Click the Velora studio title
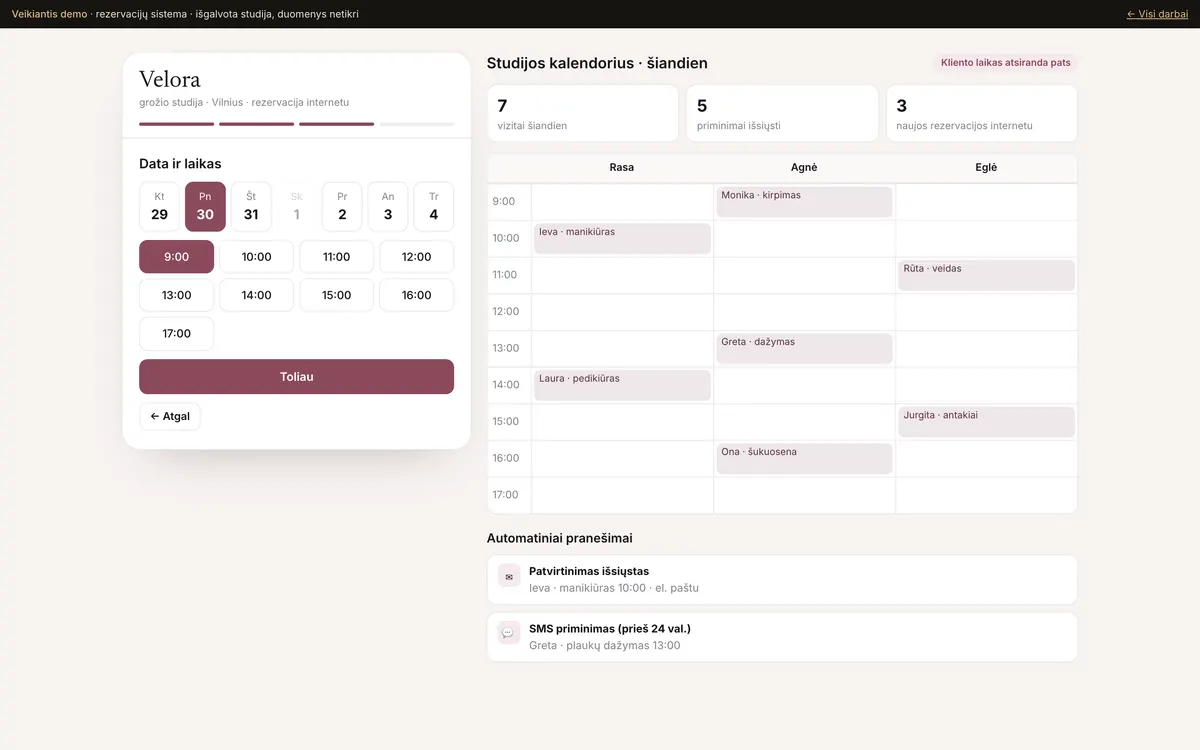This screenshot has width=1200, height=750. click(x=170, y=79)
